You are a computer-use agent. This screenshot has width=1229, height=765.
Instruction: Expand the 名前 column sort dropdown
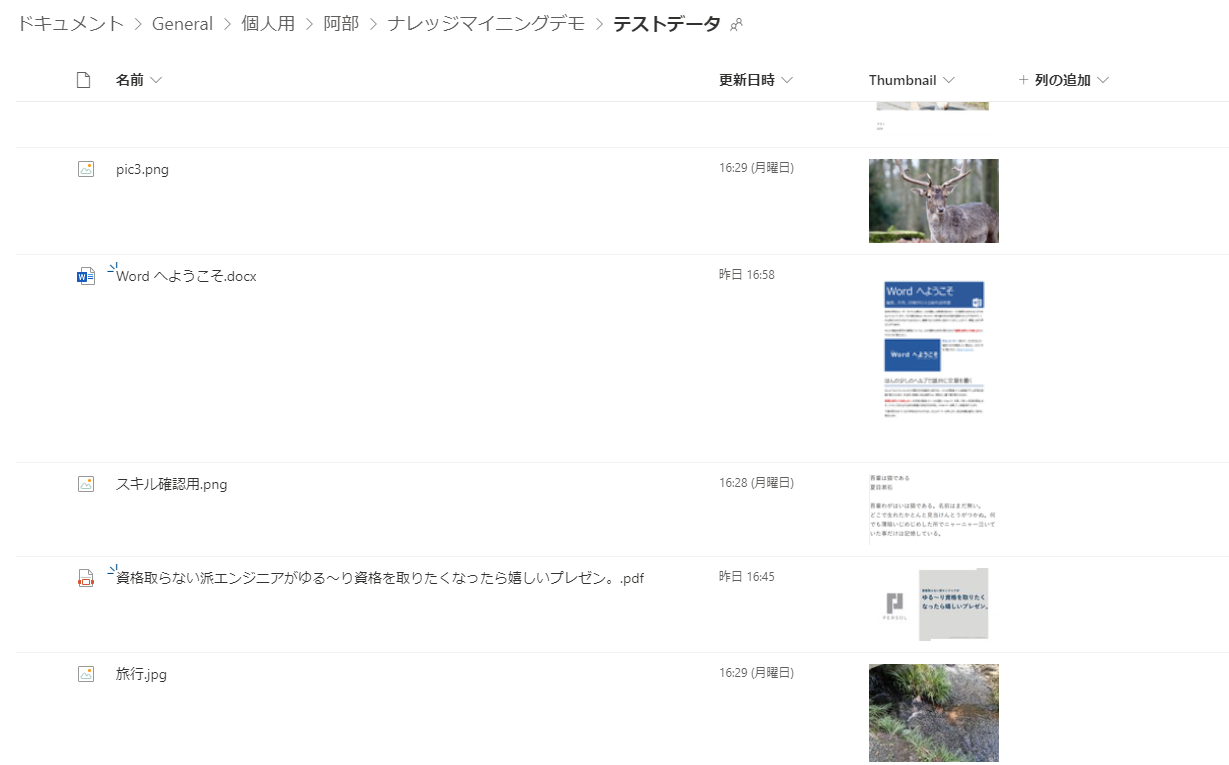click(x=156, y=80)
